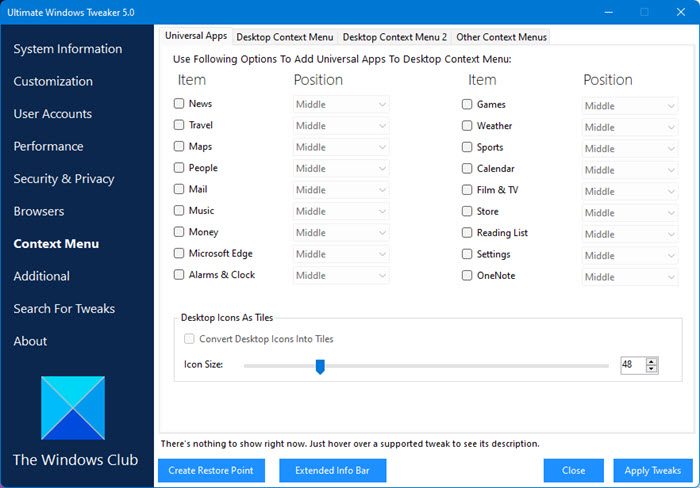This screenshot has height=488, width=700.
Task: Switch to Desktop Context Menu 2 tab
Action: (395, 37)
